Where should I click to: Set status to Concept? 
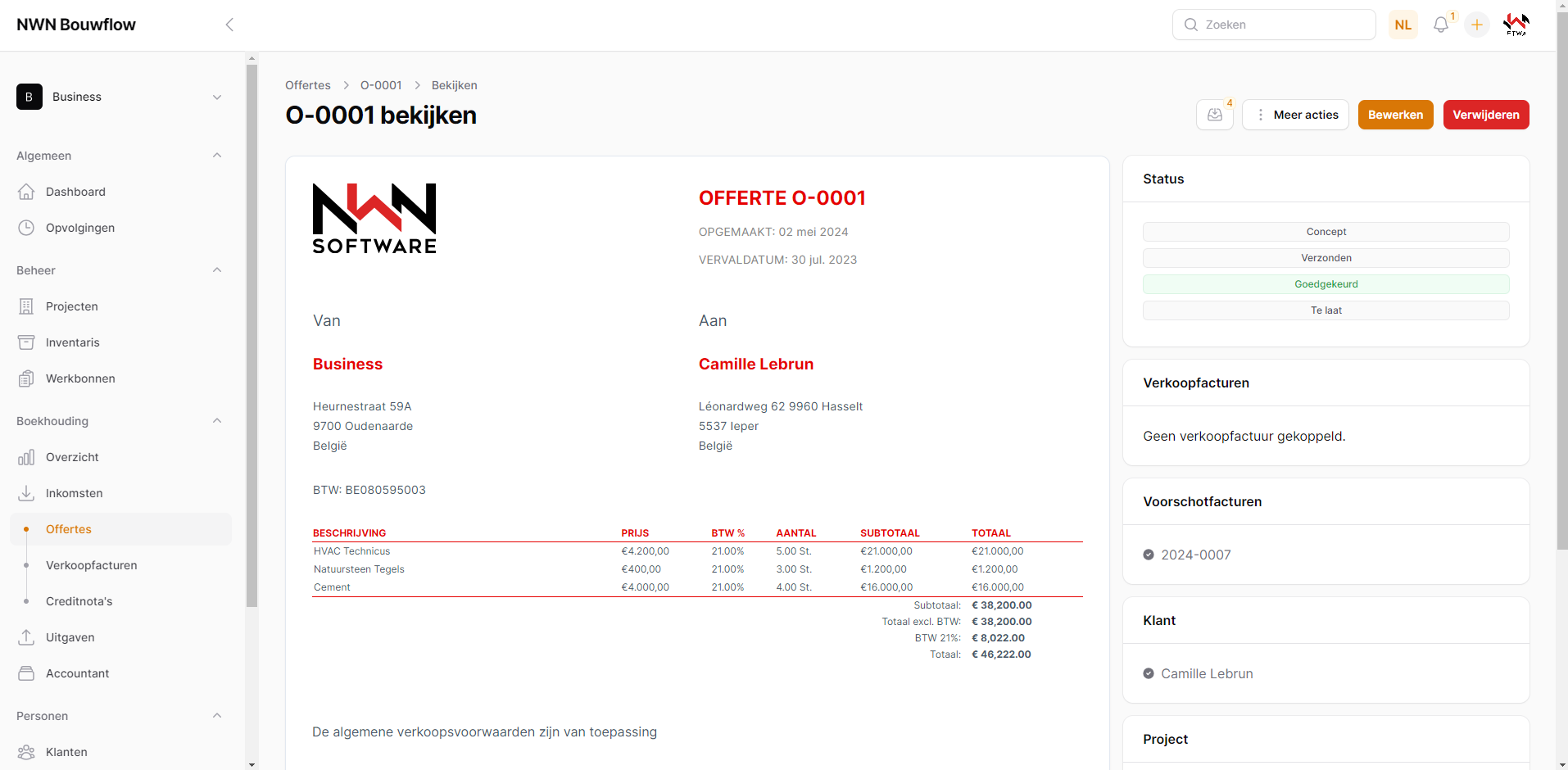point(1326,232)
